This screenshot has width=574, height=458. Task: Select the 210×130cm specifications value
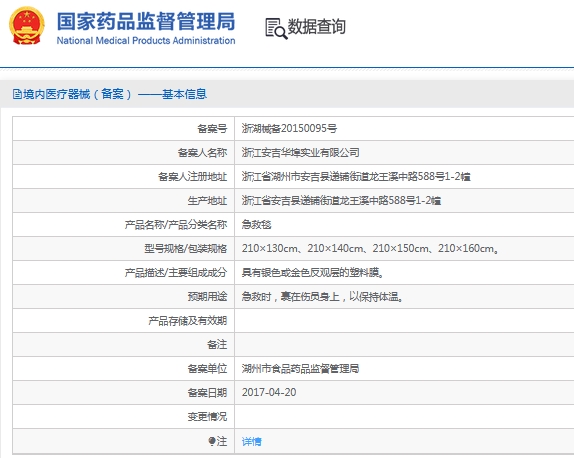point(370,249)
